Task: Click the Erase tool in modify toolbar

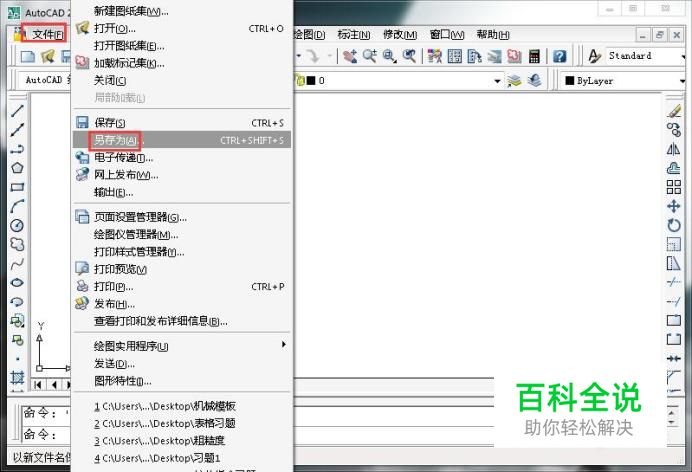Action: (x=674, y=110)
